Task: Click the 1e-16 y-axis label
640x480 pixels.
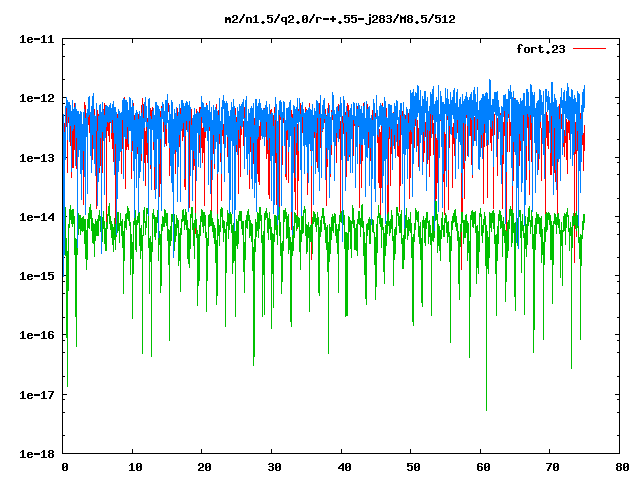Action: point(37,336)
